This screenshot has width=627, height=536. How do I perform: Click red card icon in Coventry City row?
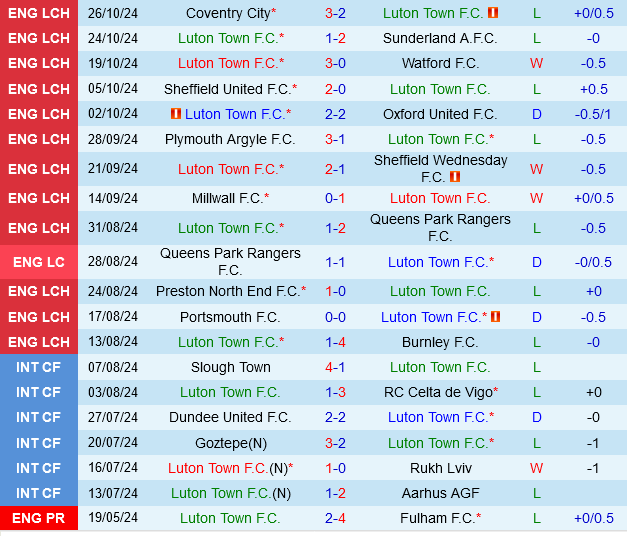click(492, 13)
